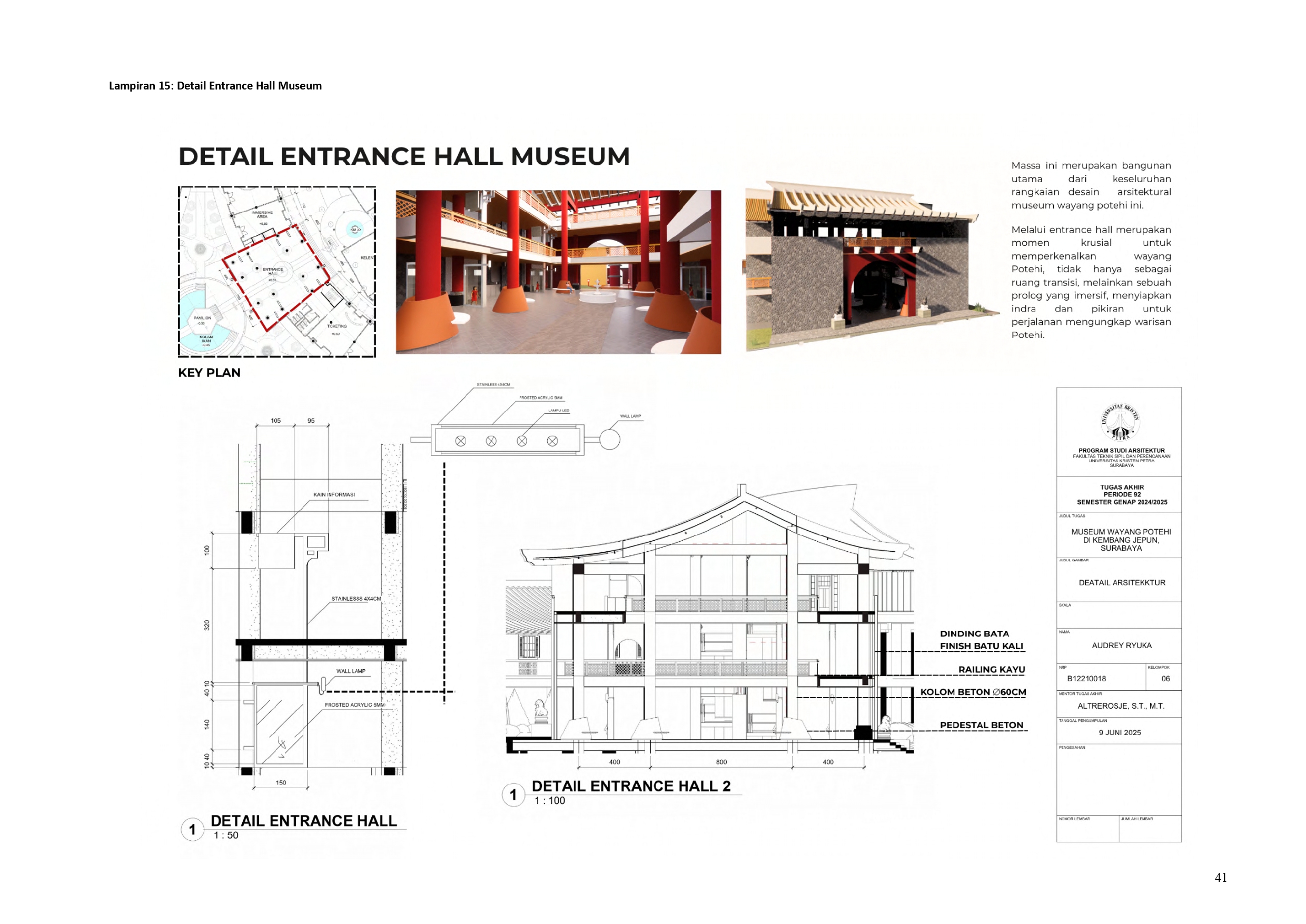Viewport: 1306px width, 924px height.
Task: Click the round wall lamp symbol in the top detail
Action: coord(609,440)
